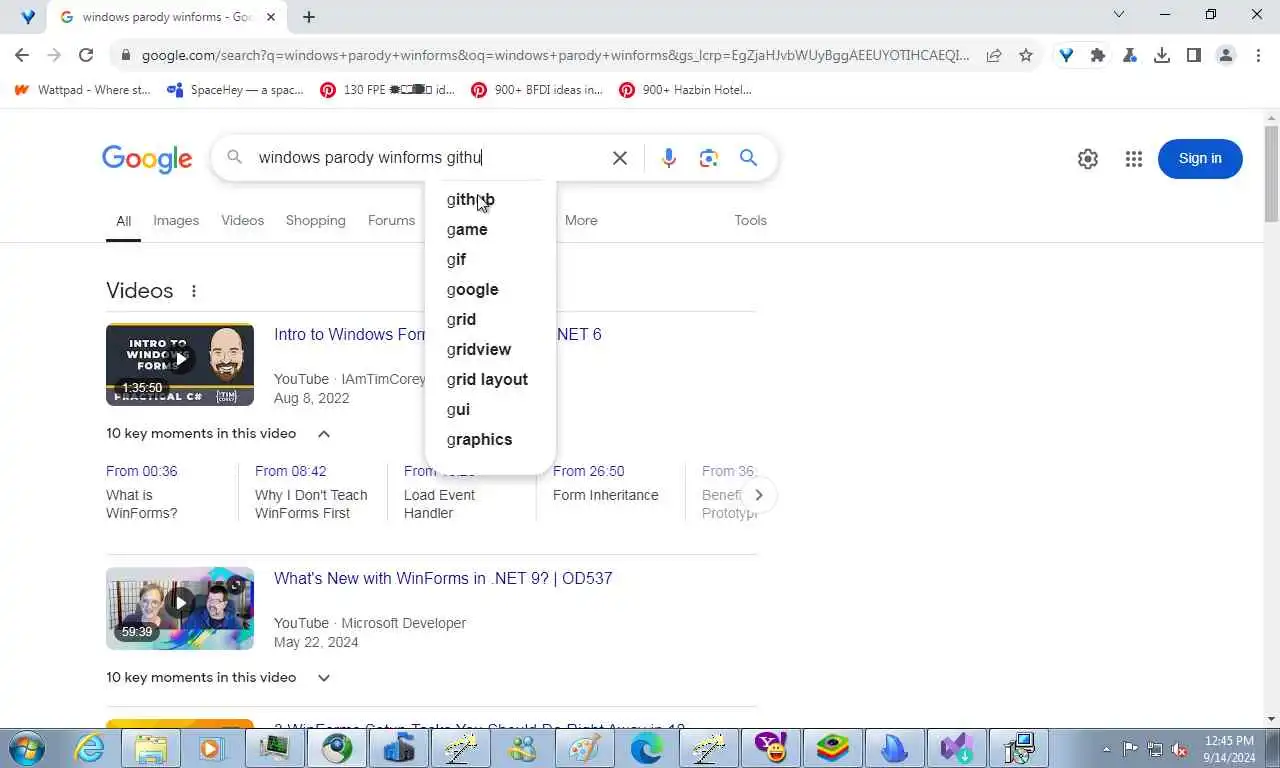Open the tab search chevron

1119,14
